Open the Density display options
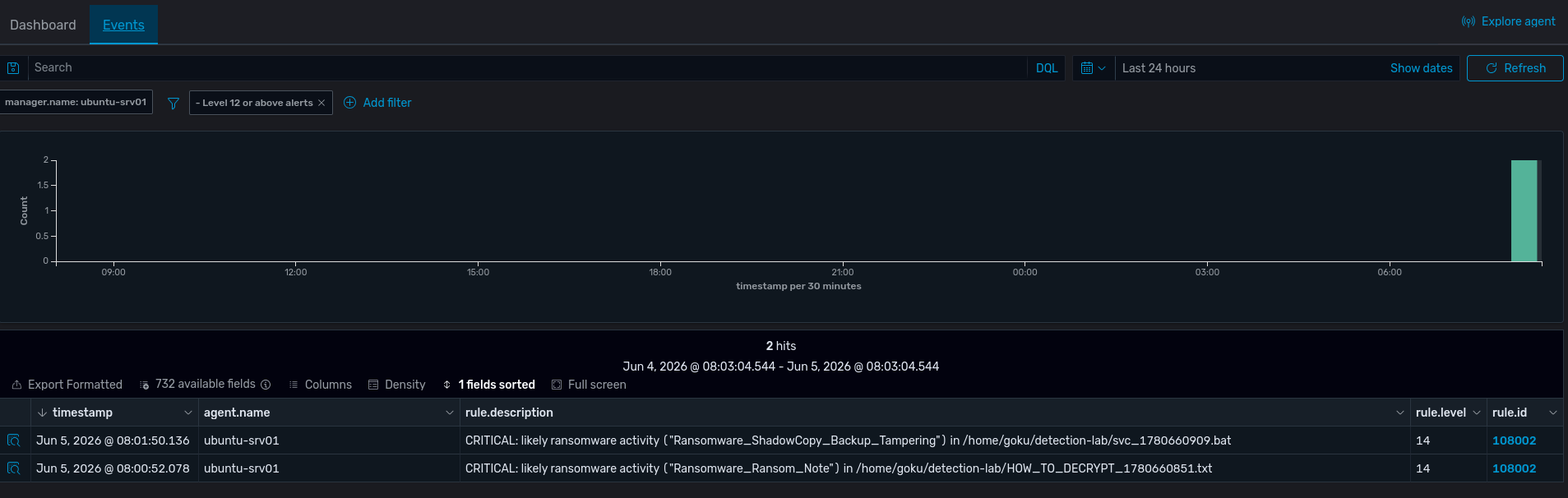Image resolution: width=1568 pixels, height=498 pixels. (x=396, y=385)
